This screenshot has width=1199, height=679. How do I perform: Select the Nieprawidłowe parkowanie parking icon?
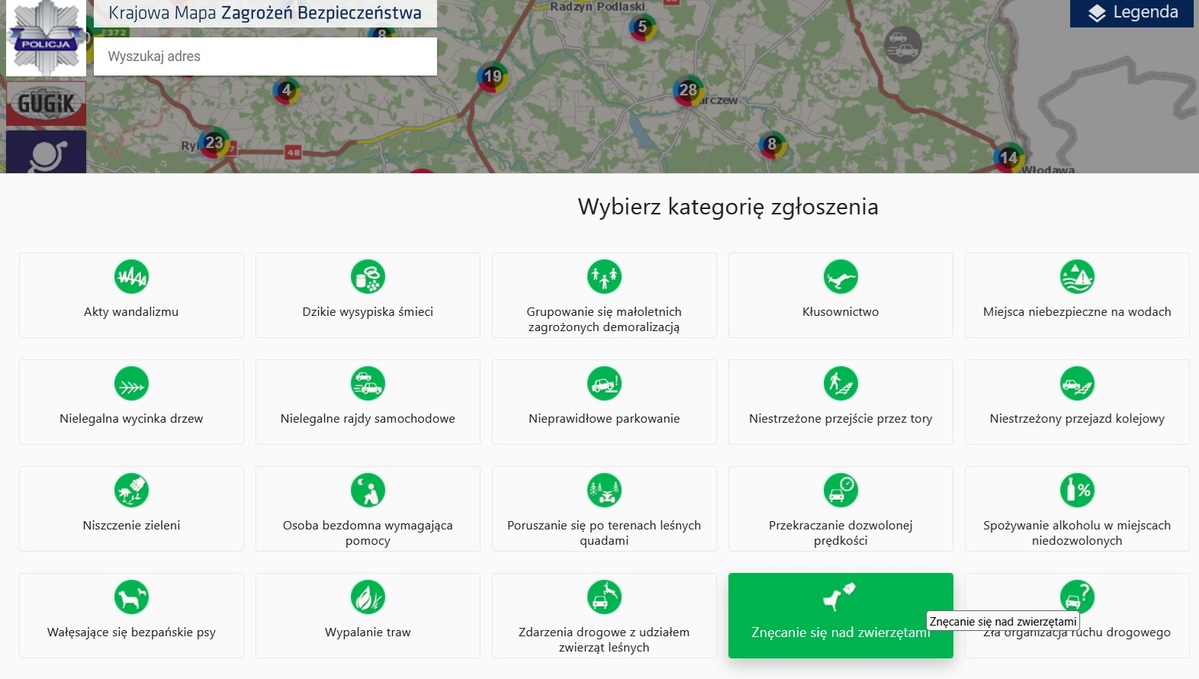[x=604, y=383]
